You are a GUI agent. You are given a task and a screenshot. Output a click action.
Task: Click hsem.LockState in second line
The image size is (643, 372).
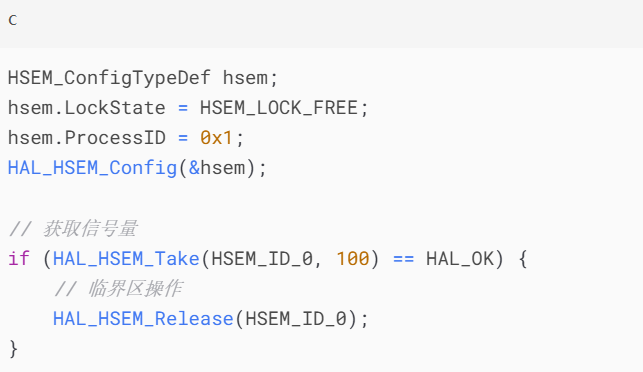coord(87,107)
